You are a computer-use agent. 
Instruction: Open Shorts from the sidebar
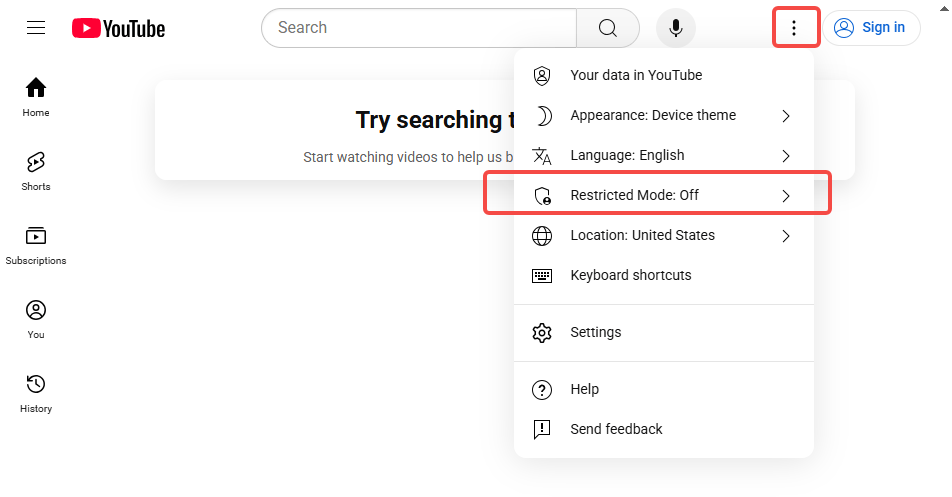[x=36, y=172]
